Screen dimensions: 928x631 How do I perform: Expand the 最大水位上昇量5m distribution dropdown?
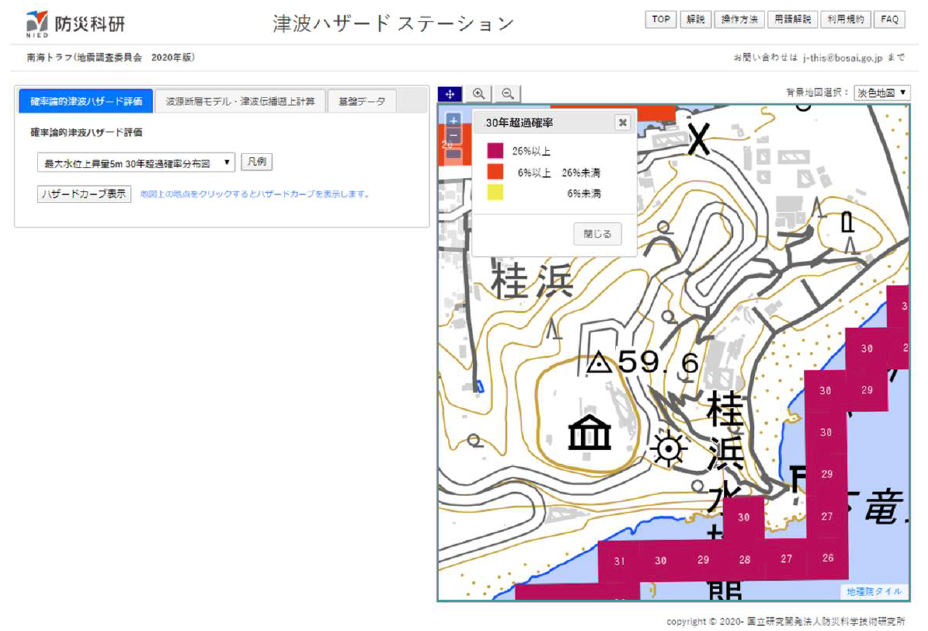pos(136,162)
